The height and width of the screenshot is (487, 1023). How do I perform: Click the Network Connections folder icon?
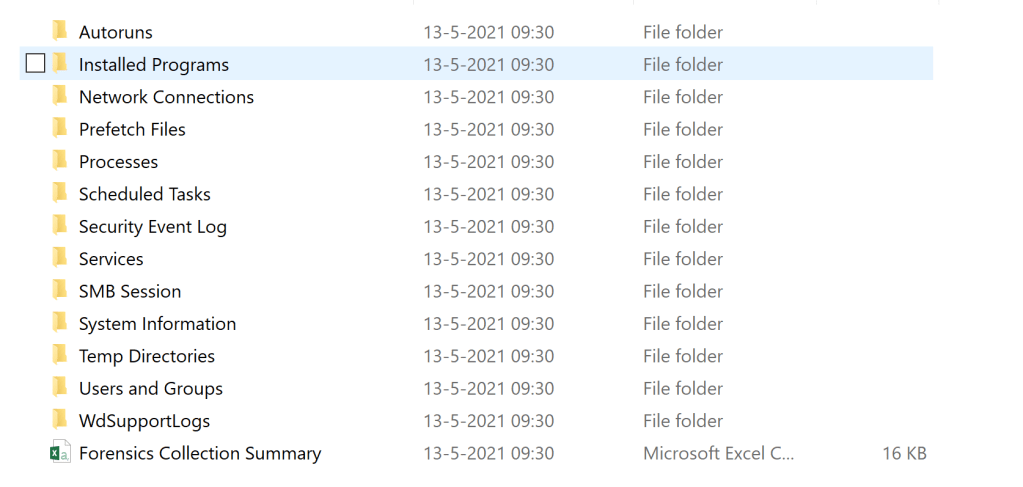point(60,97)
